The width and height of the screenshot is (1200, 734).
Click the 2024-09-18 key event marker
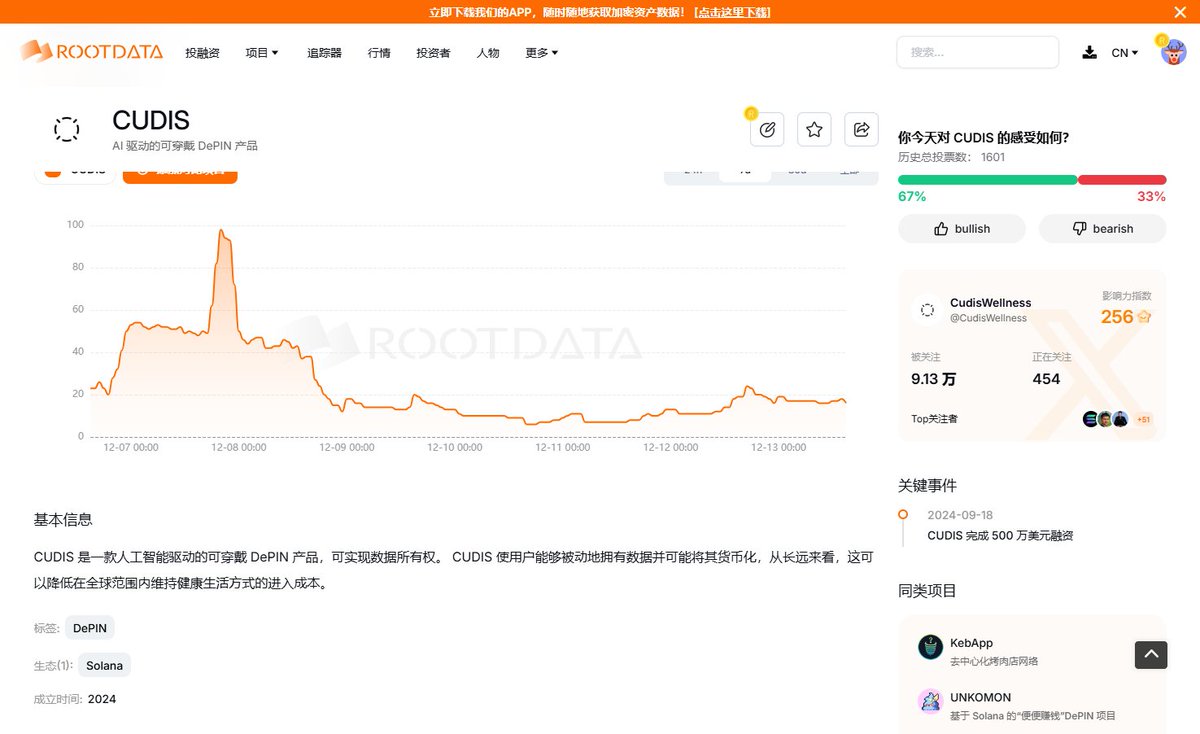[x=903, y=514]
